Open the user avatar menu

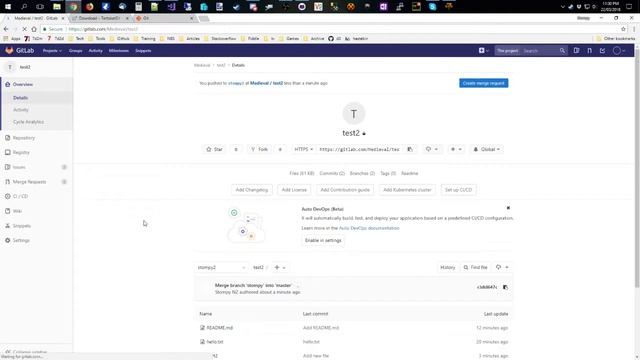(x=619, y=51)
